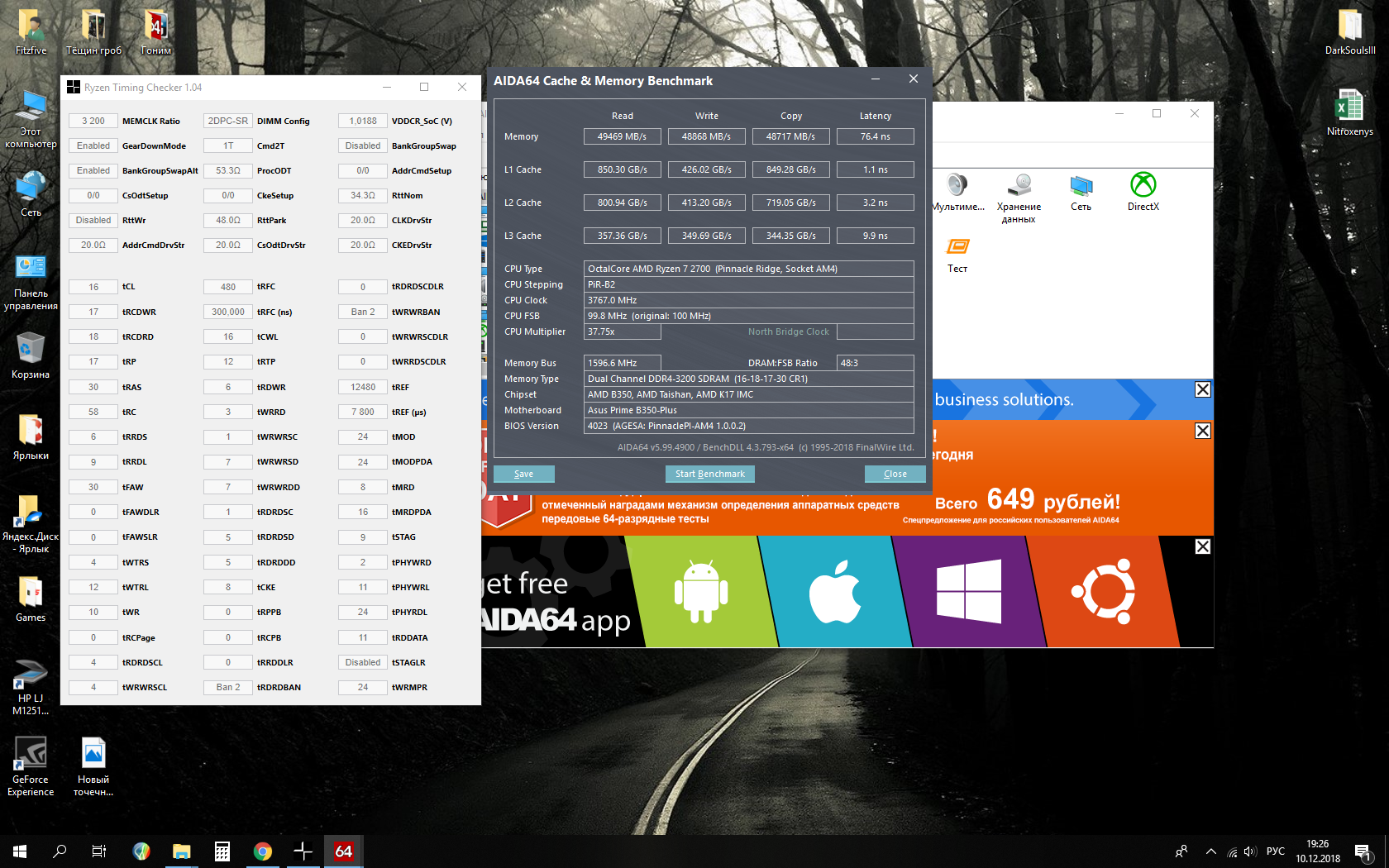1389x868 pixels.
Task: Click the tRFC value 480 in Ryzen Timing Checker
Action: pyautogui.click(x=228, y=287)
